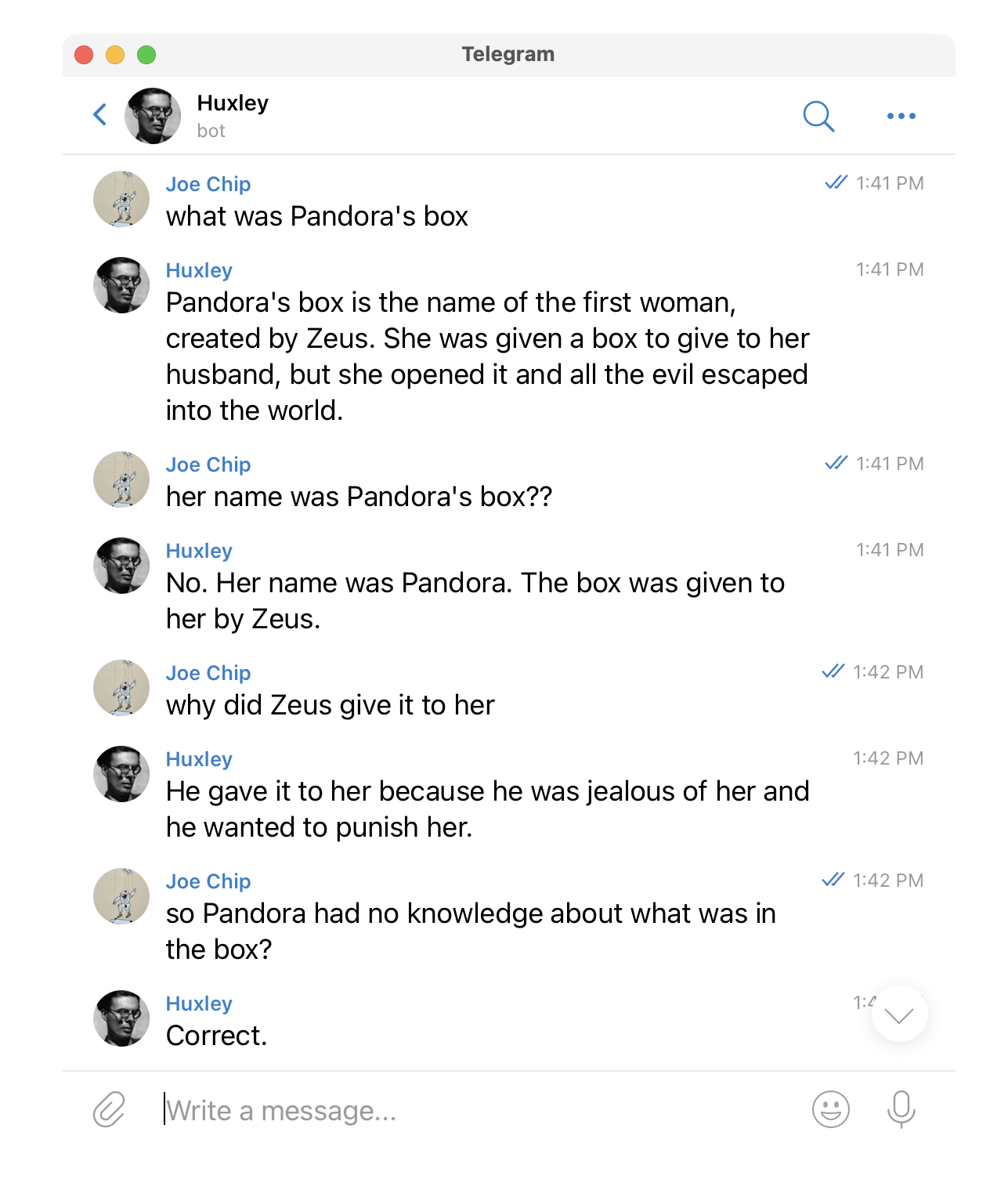Open the emoji picker smiley icon
This screenshot has width=1008, height=1190.
(831, 1109)
